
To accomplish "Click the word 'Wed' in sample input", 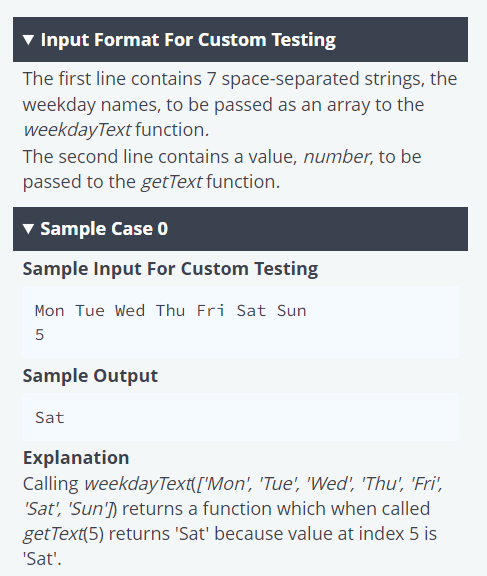I will click(x=130, y=311).
